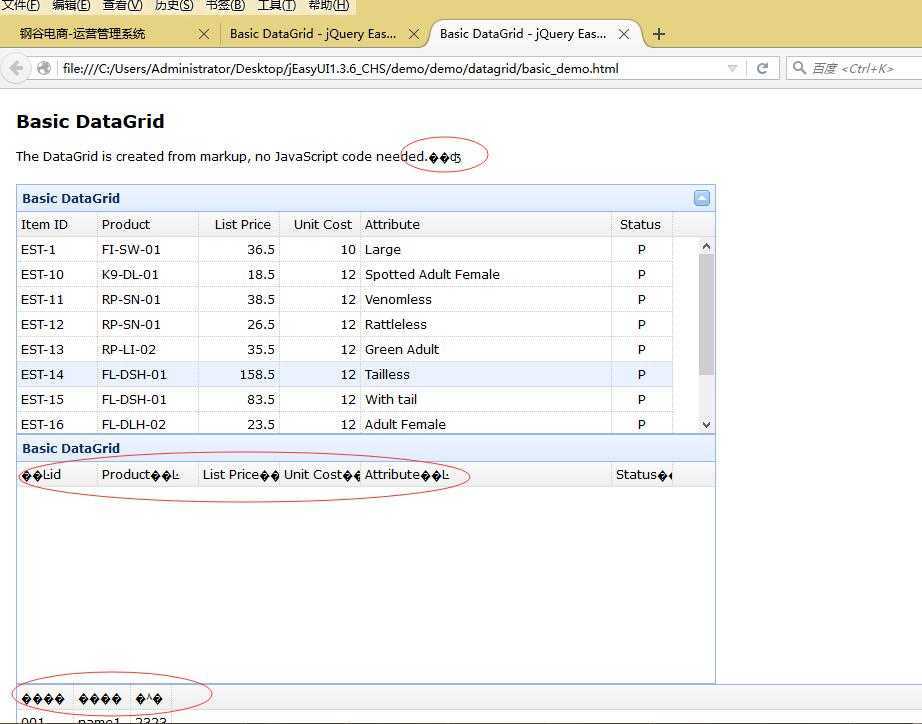
Task: Close the active Basic DataGrid tab
Action: click(x=624, y=34)
